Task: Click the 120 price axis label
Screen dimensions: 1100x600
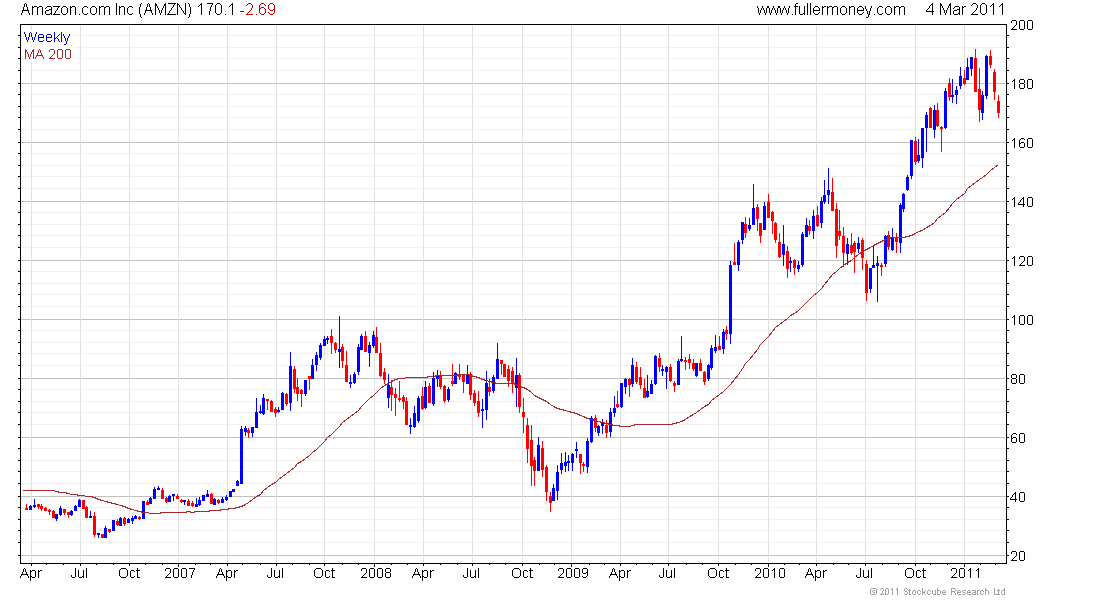Action: pyautogui.click(x=1021, y=261)
